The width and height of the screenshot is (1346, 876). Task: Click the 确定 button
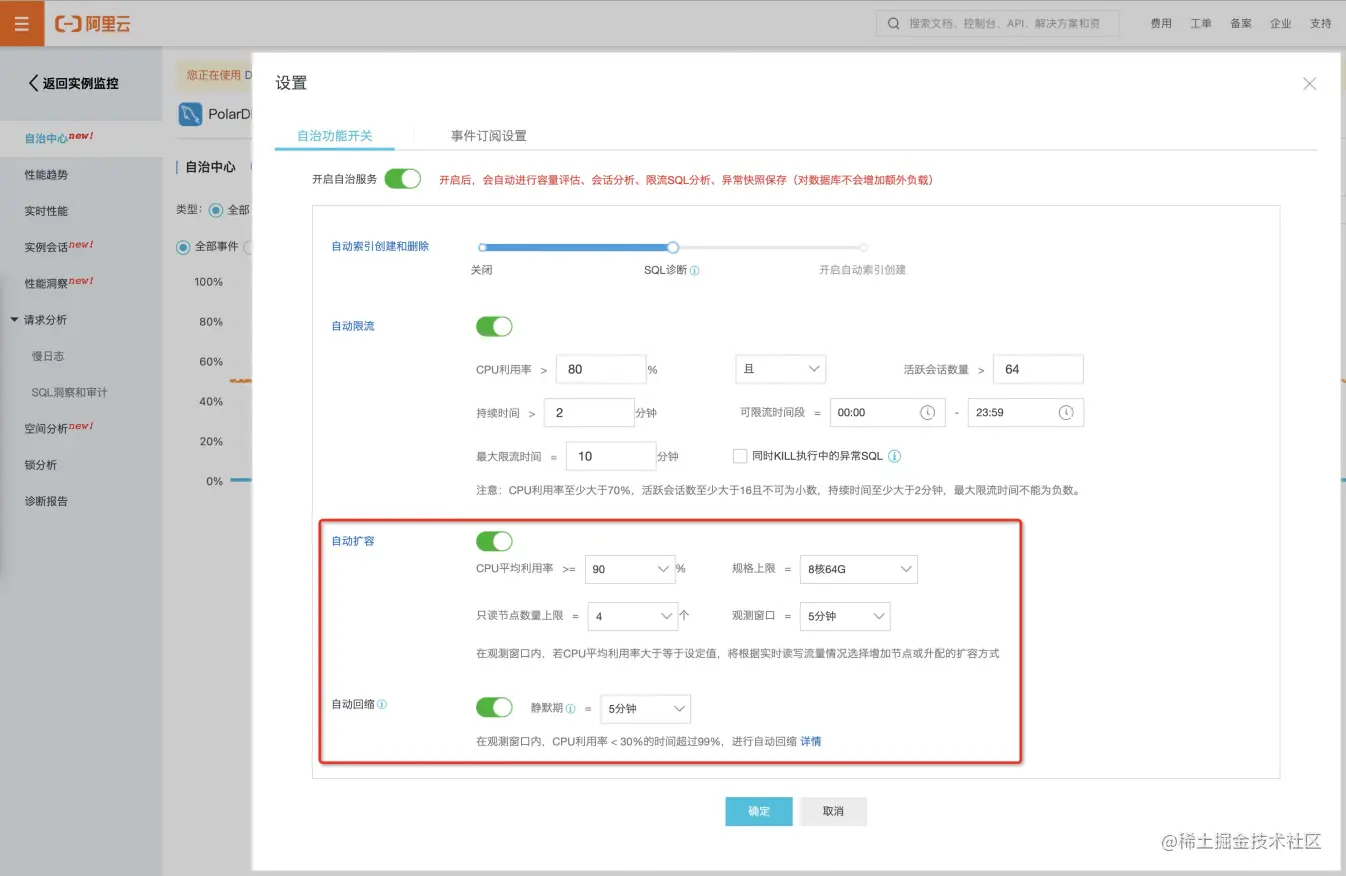pyautogui.click(x=759, y=811)
